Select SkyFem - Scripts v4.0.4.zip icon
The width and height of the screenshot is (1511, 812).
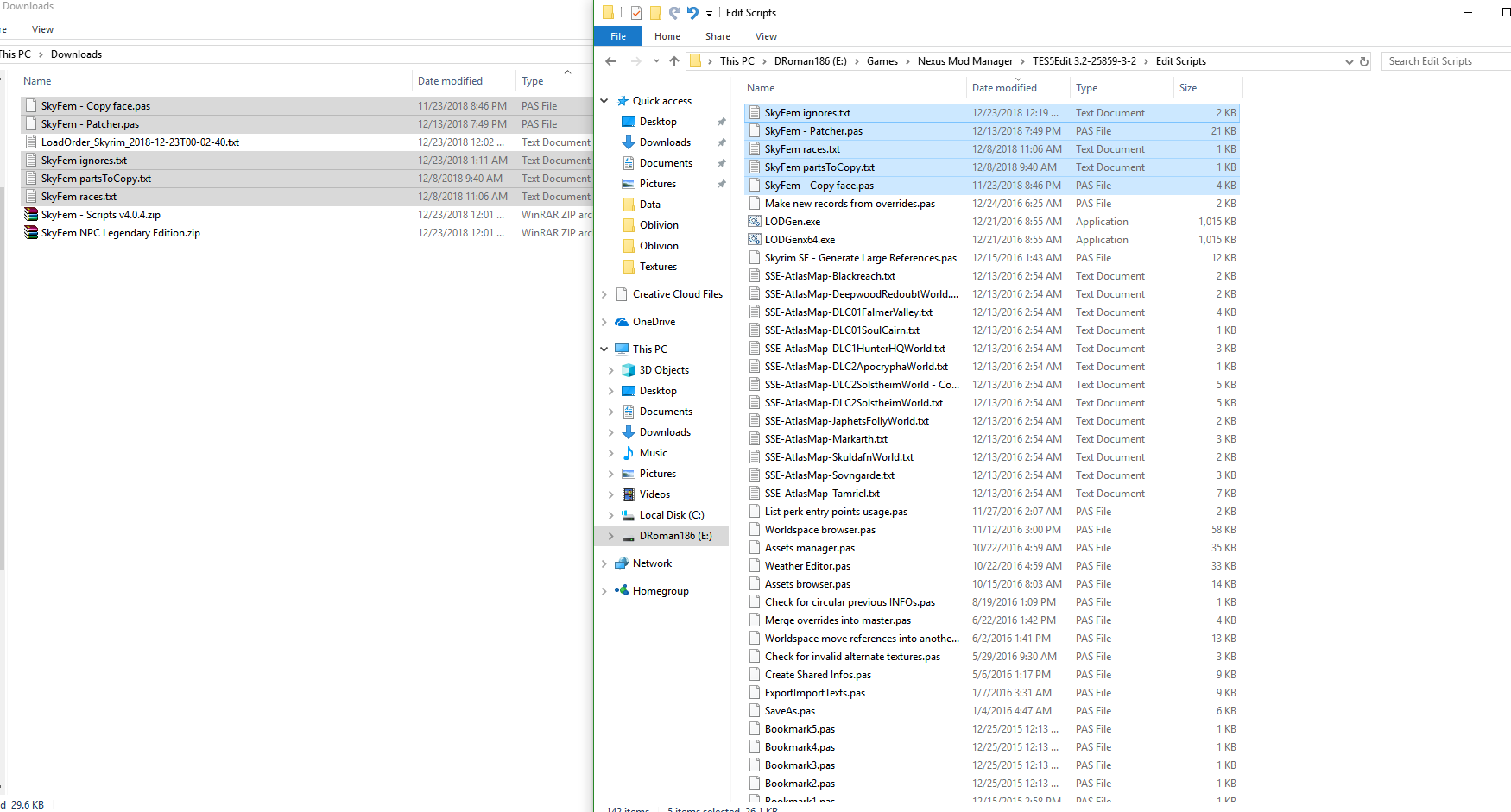pyautogui.click(x=31, y=215)
